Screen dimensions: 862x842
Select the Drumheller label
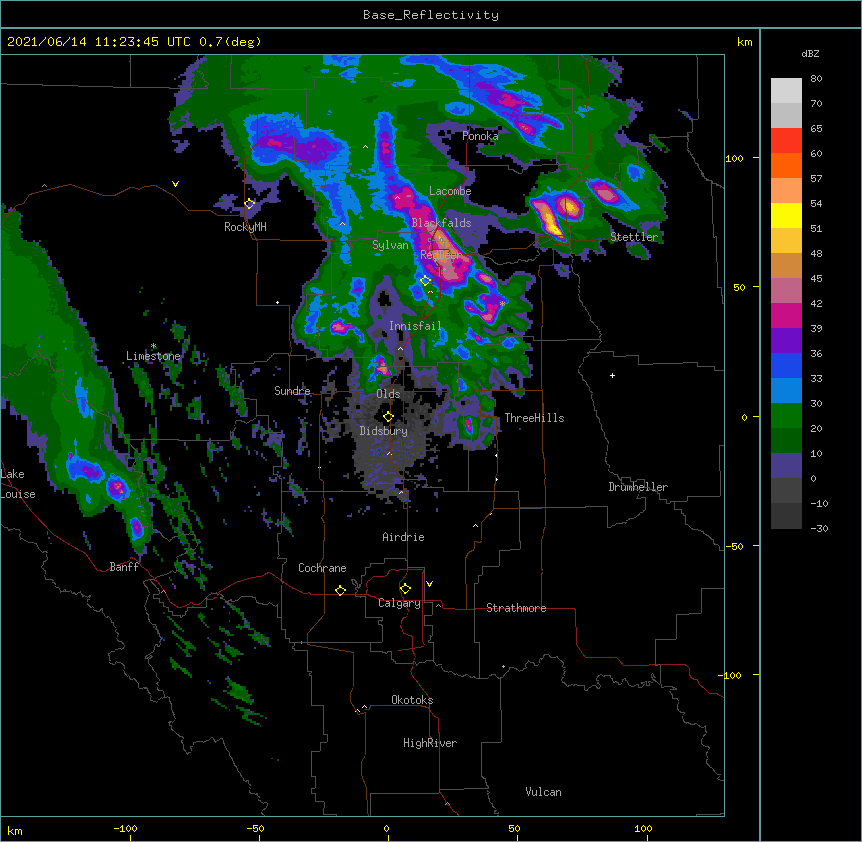638,487
